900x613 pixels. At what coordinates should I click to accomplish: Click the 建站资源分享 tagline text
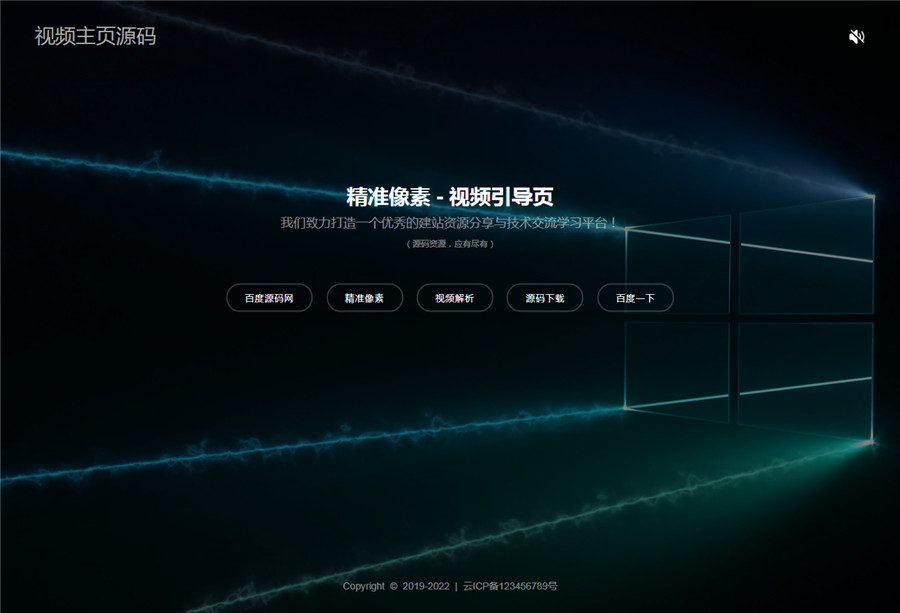coord(450,224)
